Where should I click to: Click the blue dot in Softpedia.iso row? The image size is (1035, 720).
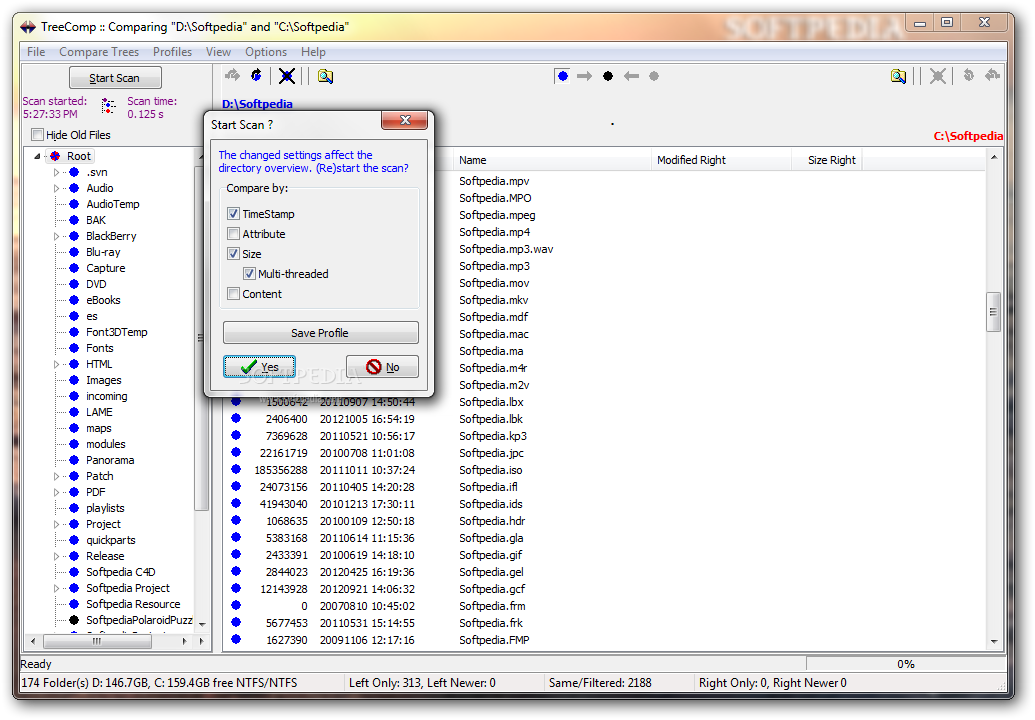click(x=236, y=469)
